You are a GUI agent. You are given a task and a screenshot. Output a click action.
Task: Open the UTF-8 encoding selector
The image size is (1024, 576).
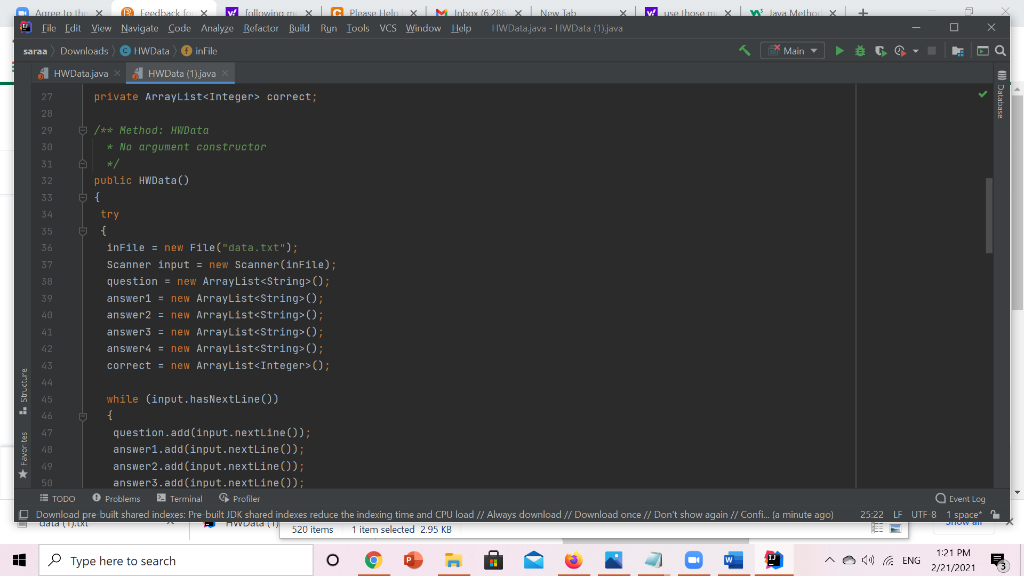pyautogui.click(x=923, y=515)
